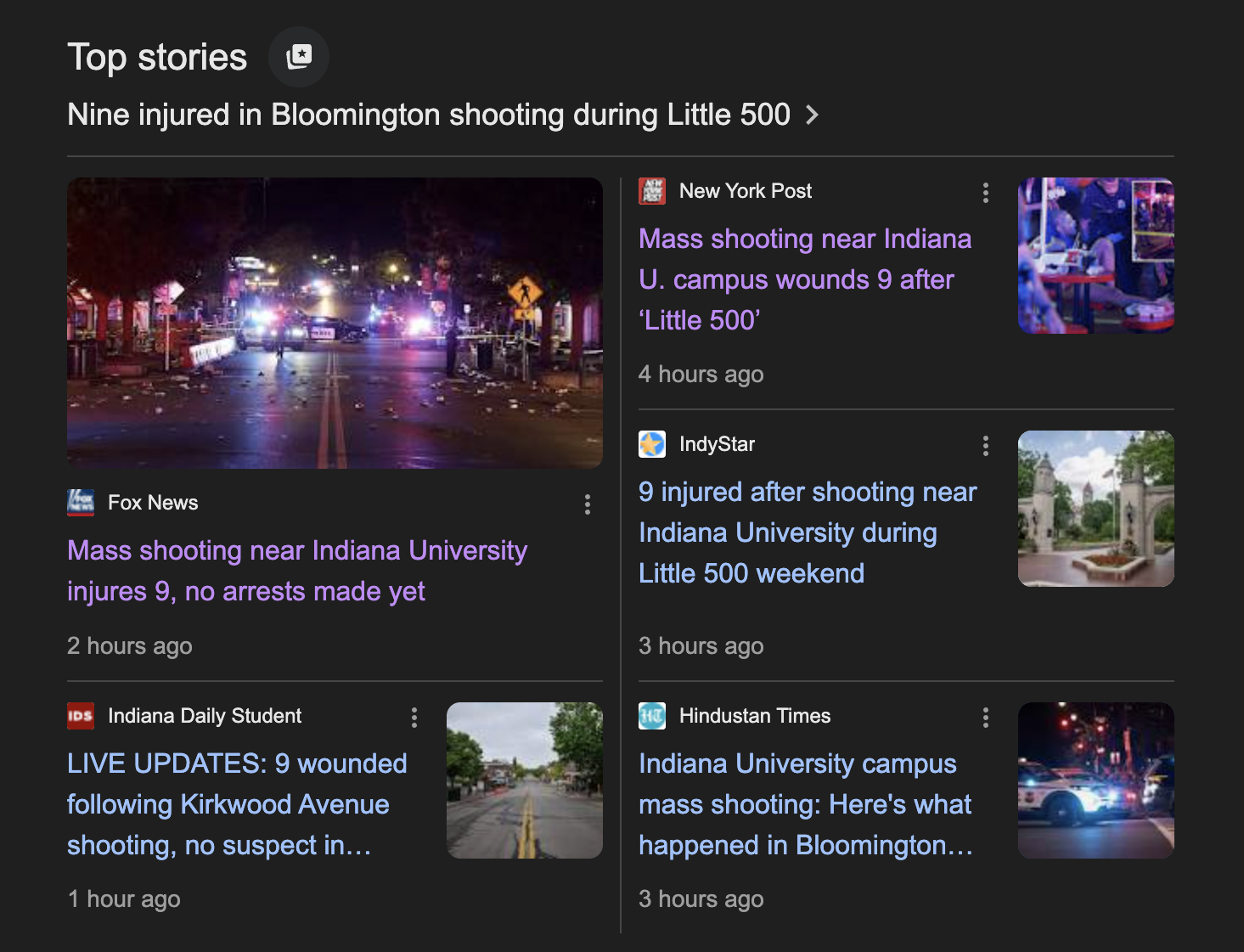Click the Hindustan Times HT logo icon
The height and width of the screenshot is (952, 1244).
(652, 716)
